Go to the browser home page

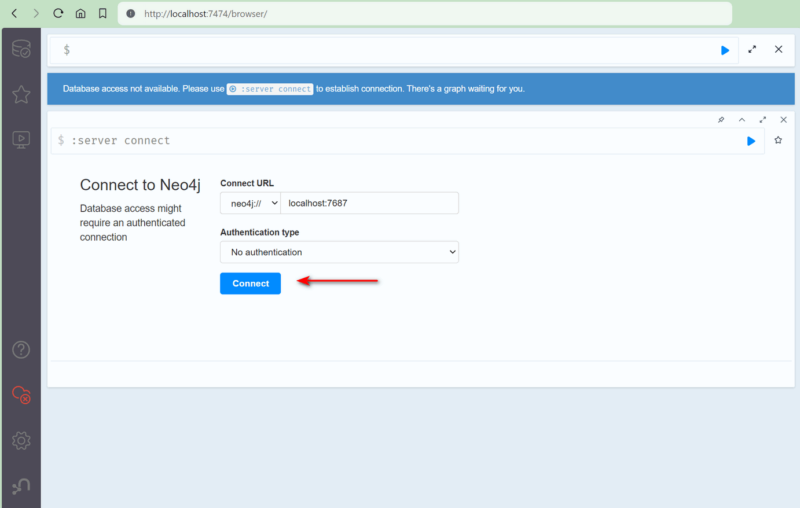pyautogui.click(x=81, y=13)
